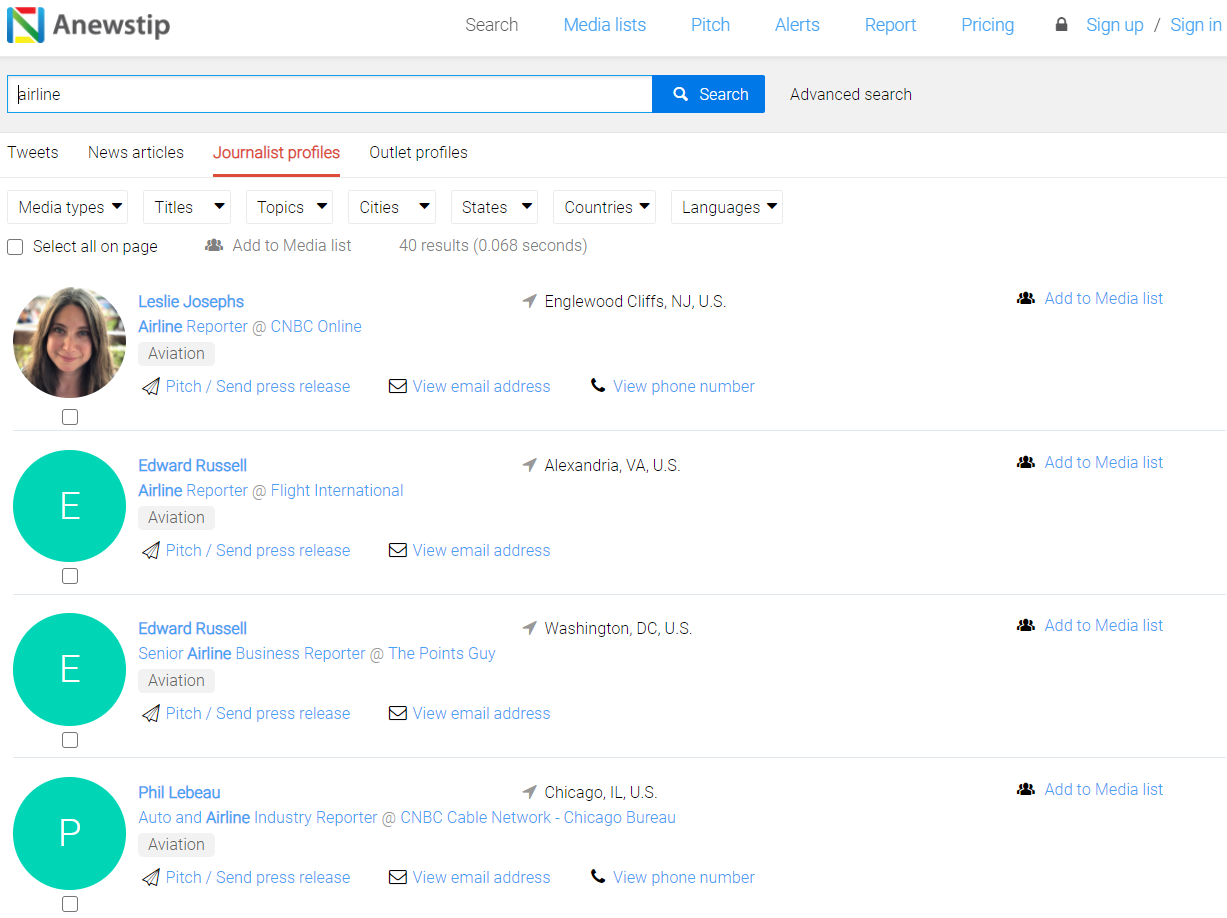Click media list people icon in Washington row
Viewport: 1227px width, 918px height.
point(1026,625)
